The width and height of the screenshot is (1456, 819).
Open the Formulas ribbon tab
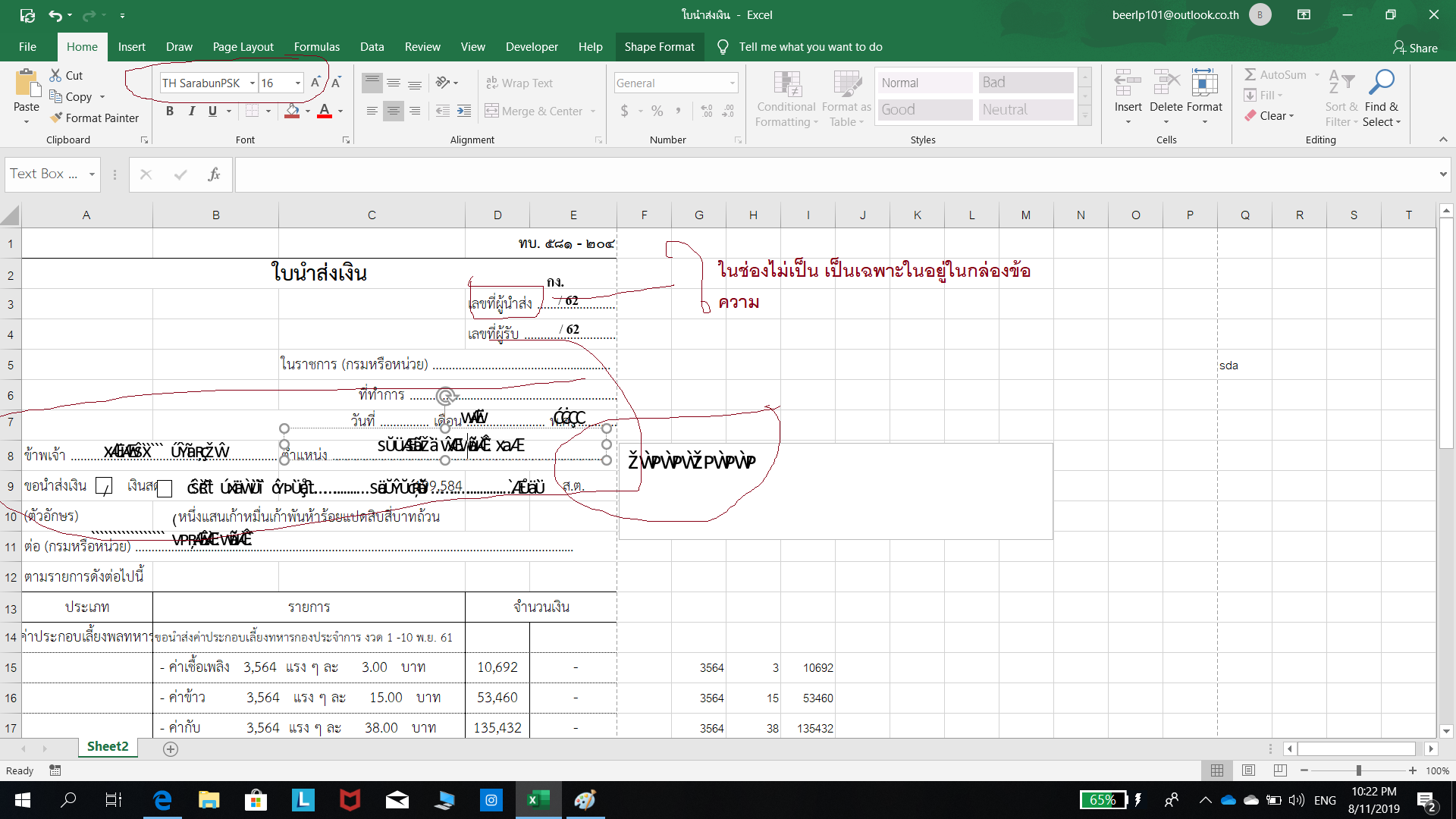point(316,47)
